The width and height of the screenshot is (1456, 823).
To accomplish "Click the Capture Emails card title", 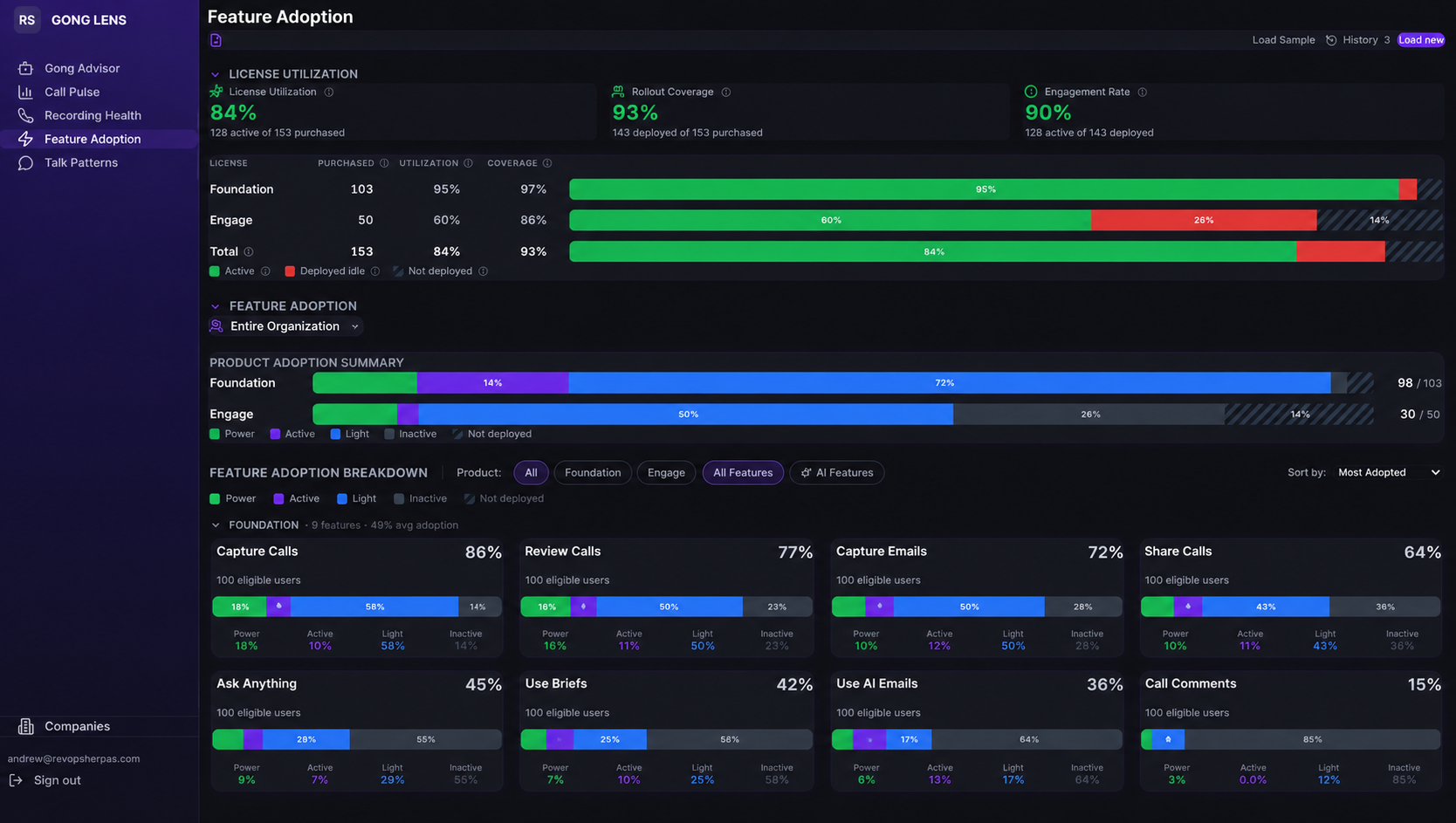I will [x=882, y=552].
